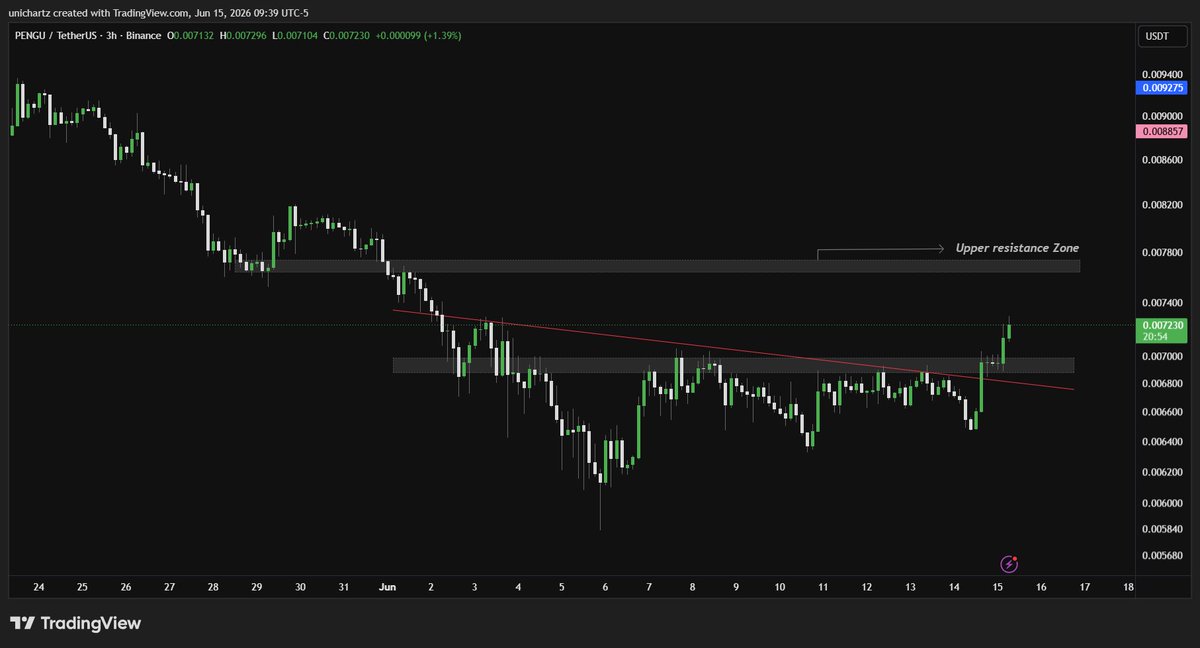Click the date label 6 on the time axis
Screen dimensions: 1200x648
coord(605,588)
